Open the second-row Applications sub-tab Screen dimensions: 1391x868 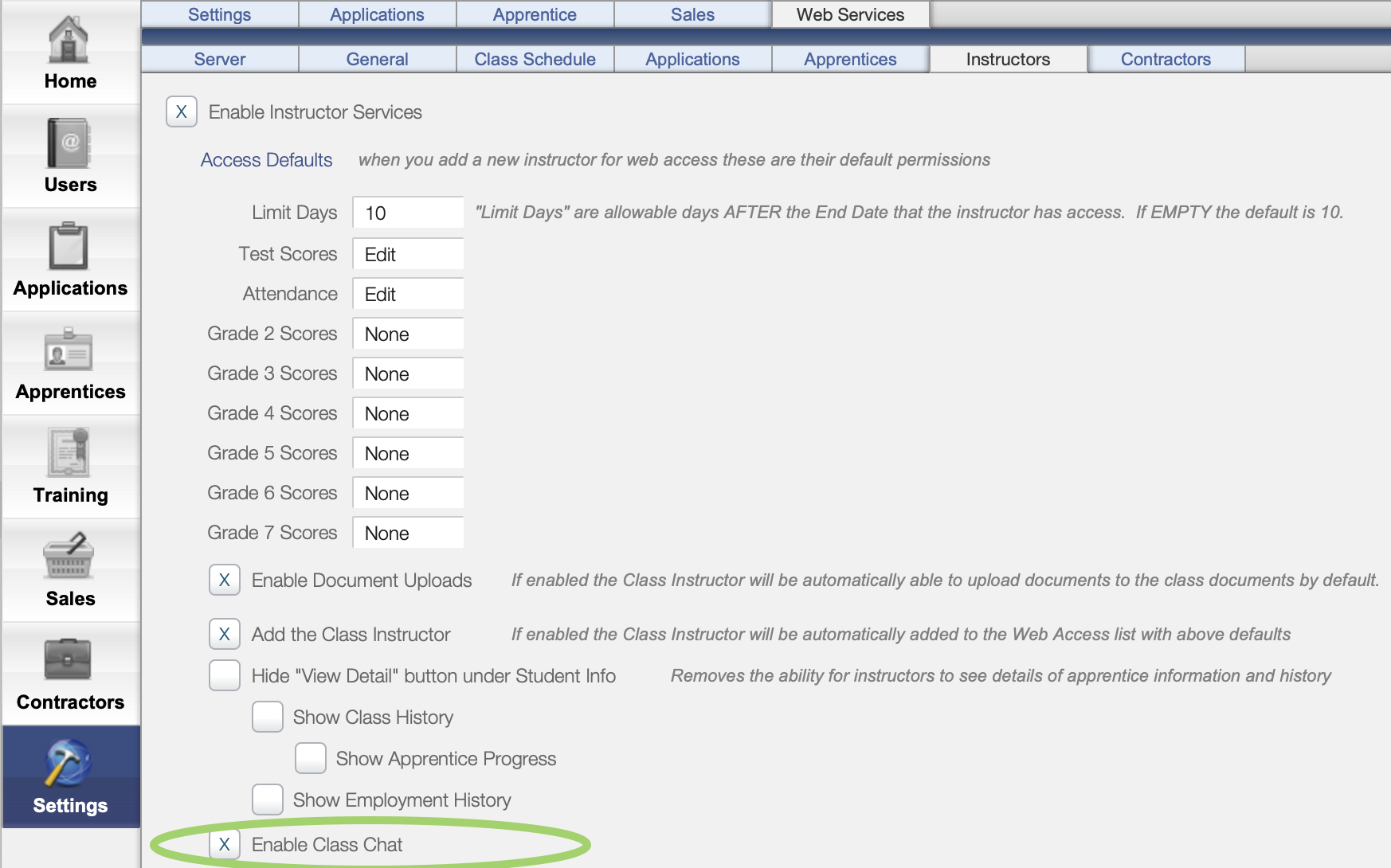(x=693, y=59)
